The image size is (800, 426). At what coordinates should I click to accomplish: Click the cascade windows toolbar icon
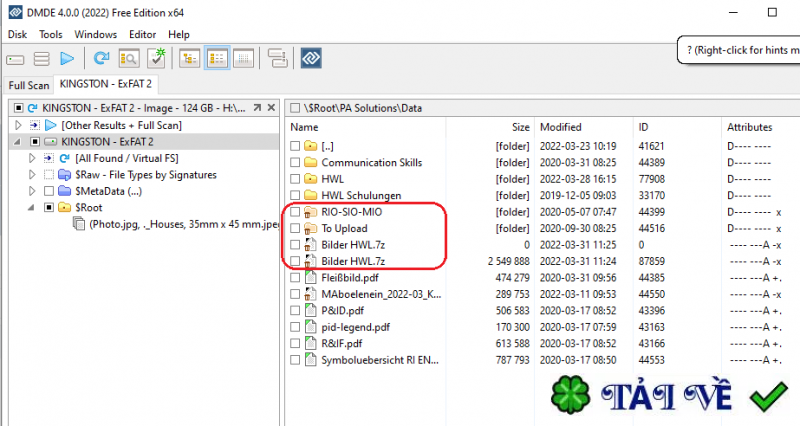coord(278,58)
